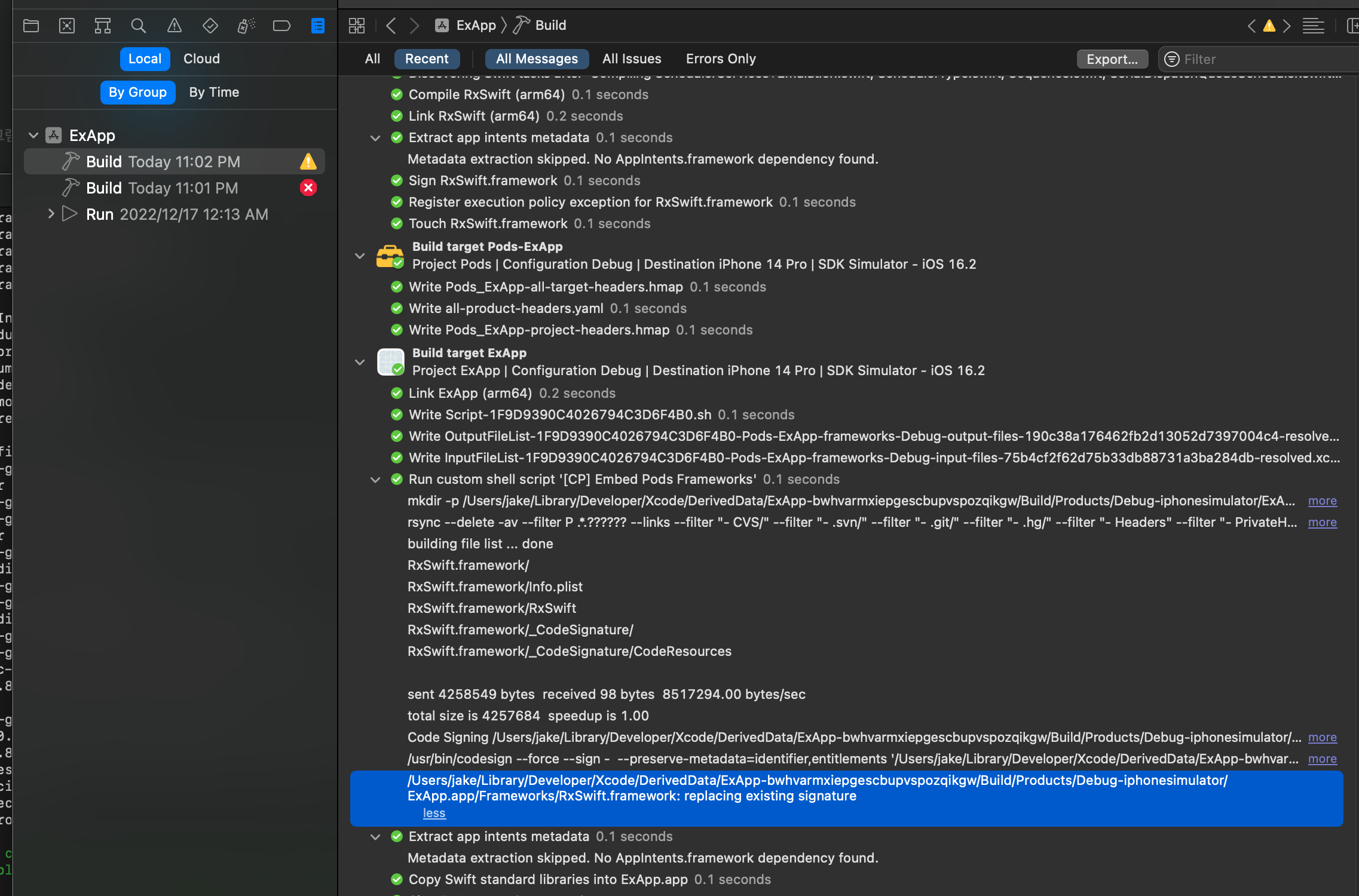Open the Breakpoint navigator icon

tap(281, 26)
